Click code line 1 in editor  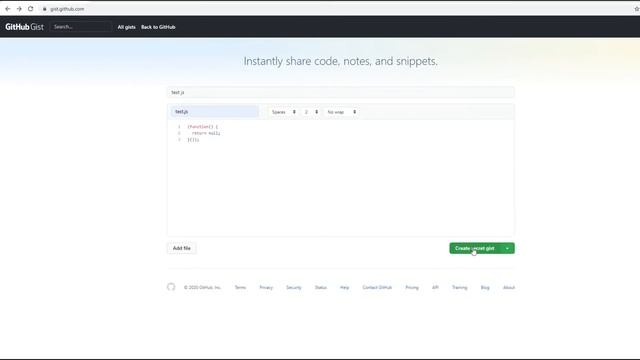(203, 127)
